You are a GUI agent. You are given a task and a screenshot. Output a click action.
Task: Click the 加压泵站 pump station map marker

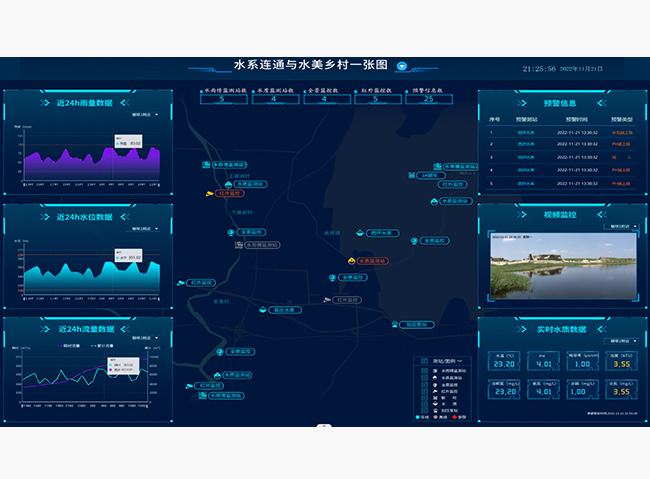(x=414, y=324)
